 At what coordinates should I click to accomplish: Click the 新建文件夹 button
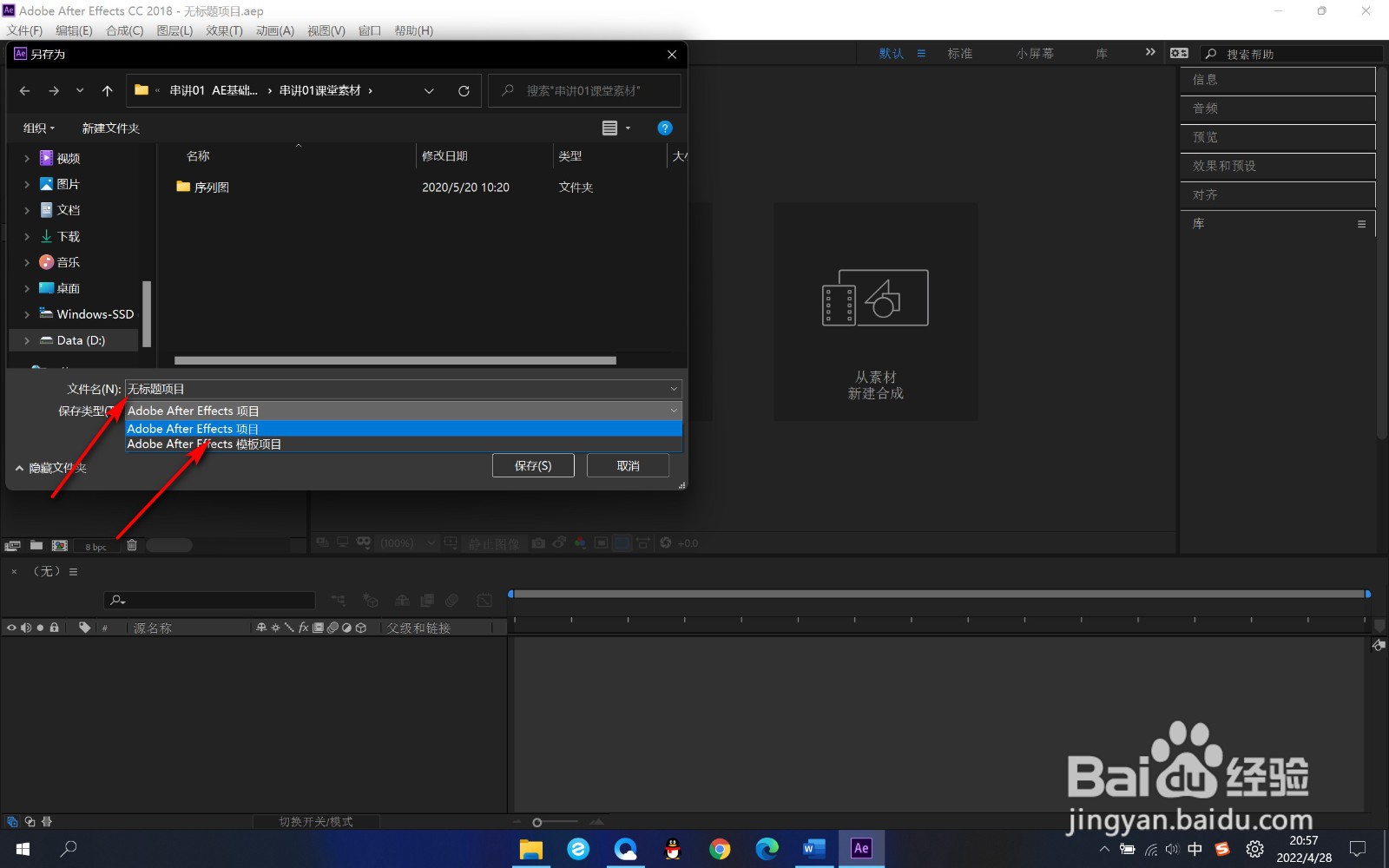(110, 128)
